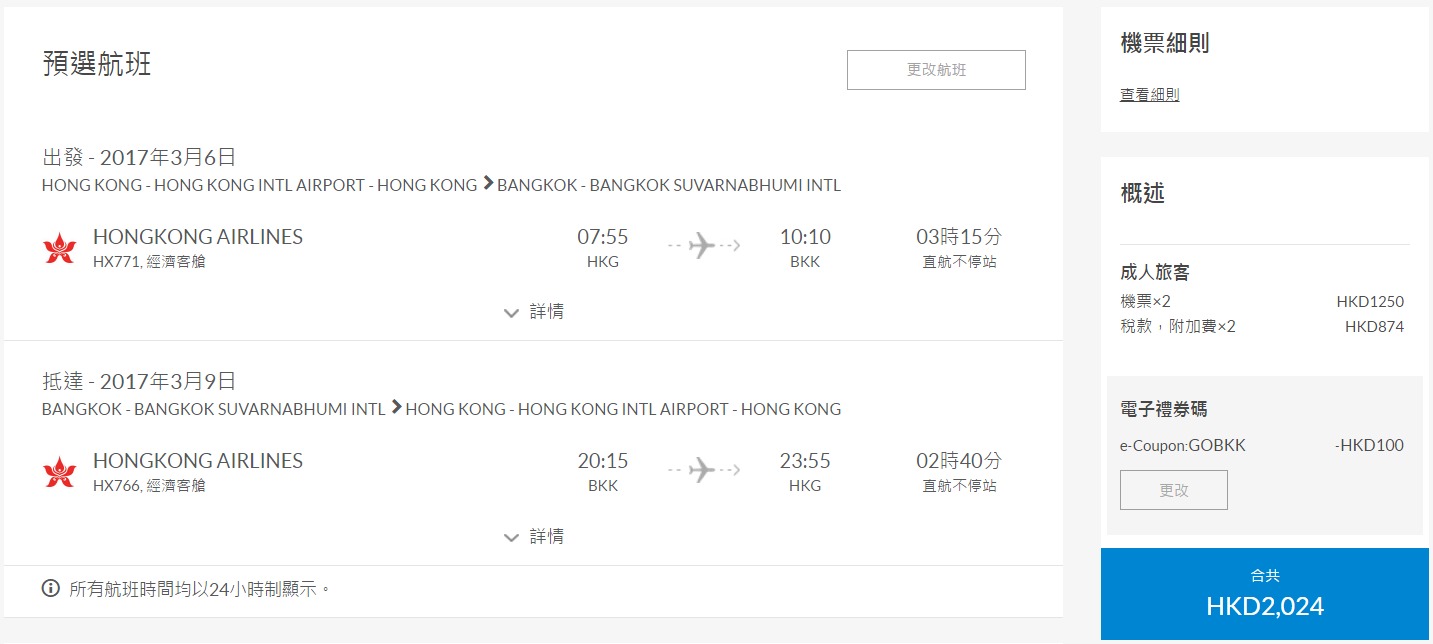Viewport: 1433px width, 644px height.
Task: Click the info icon beside 24小時制 note
Action: [51, 588]
